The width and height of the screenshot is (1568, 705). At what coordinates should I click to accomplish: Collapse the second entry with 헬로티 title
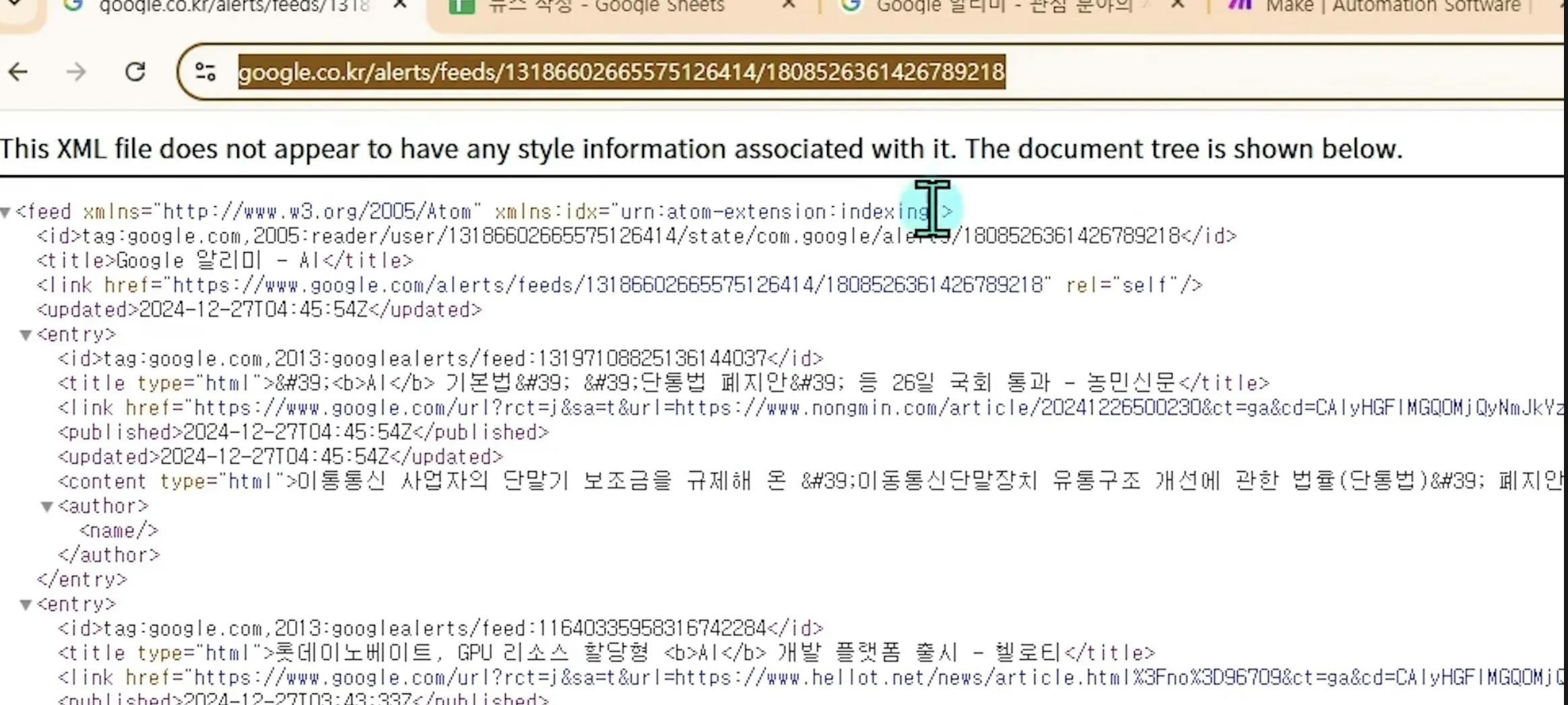26,605
